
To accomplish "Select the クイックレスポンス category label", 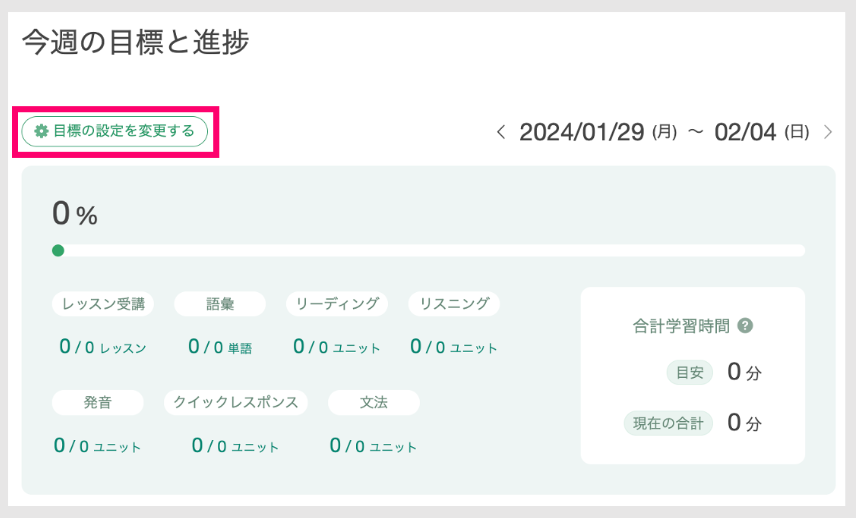I will 236,402.
